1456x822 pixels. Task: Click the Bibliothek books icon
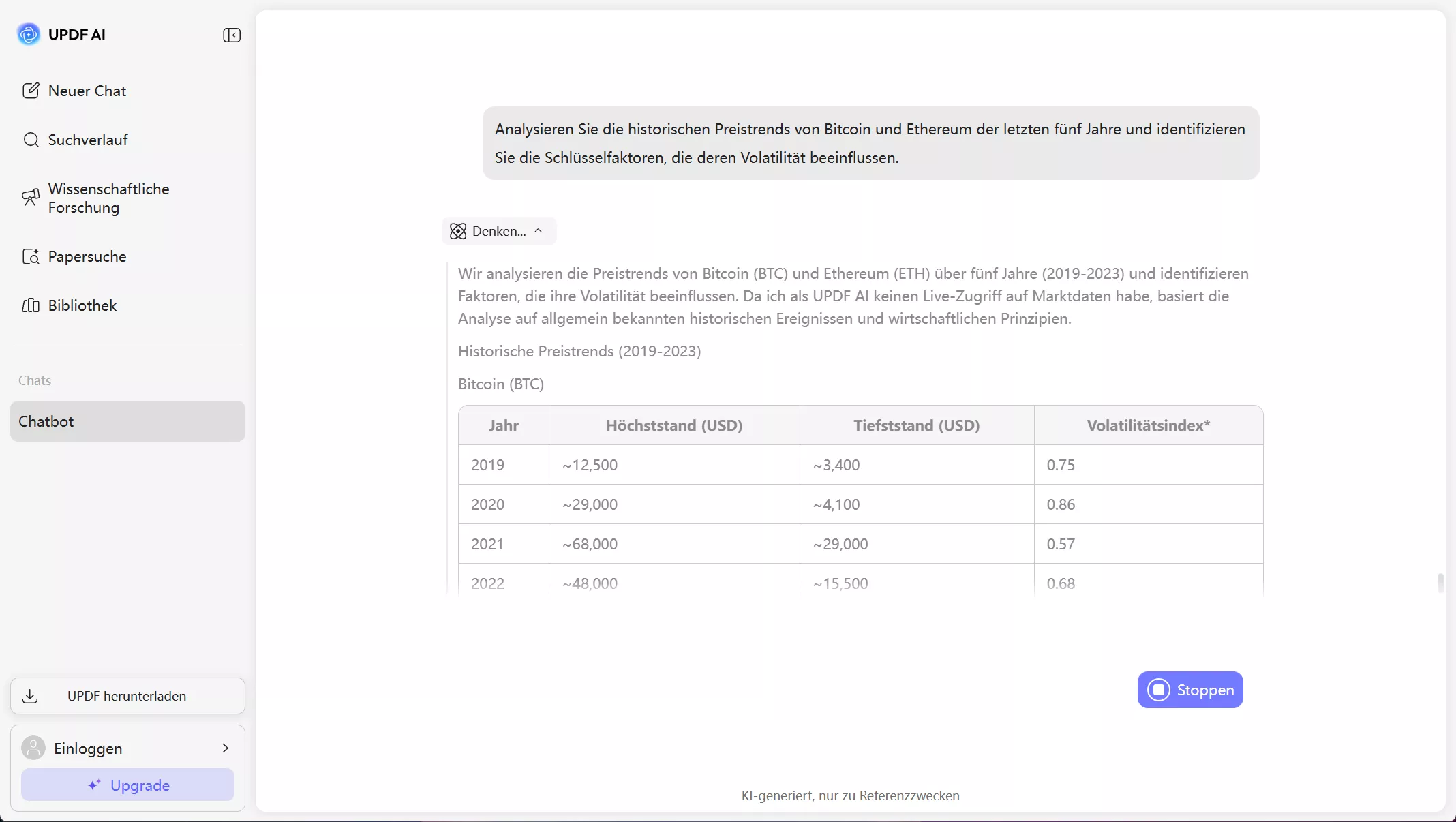[x=31, y=305]
